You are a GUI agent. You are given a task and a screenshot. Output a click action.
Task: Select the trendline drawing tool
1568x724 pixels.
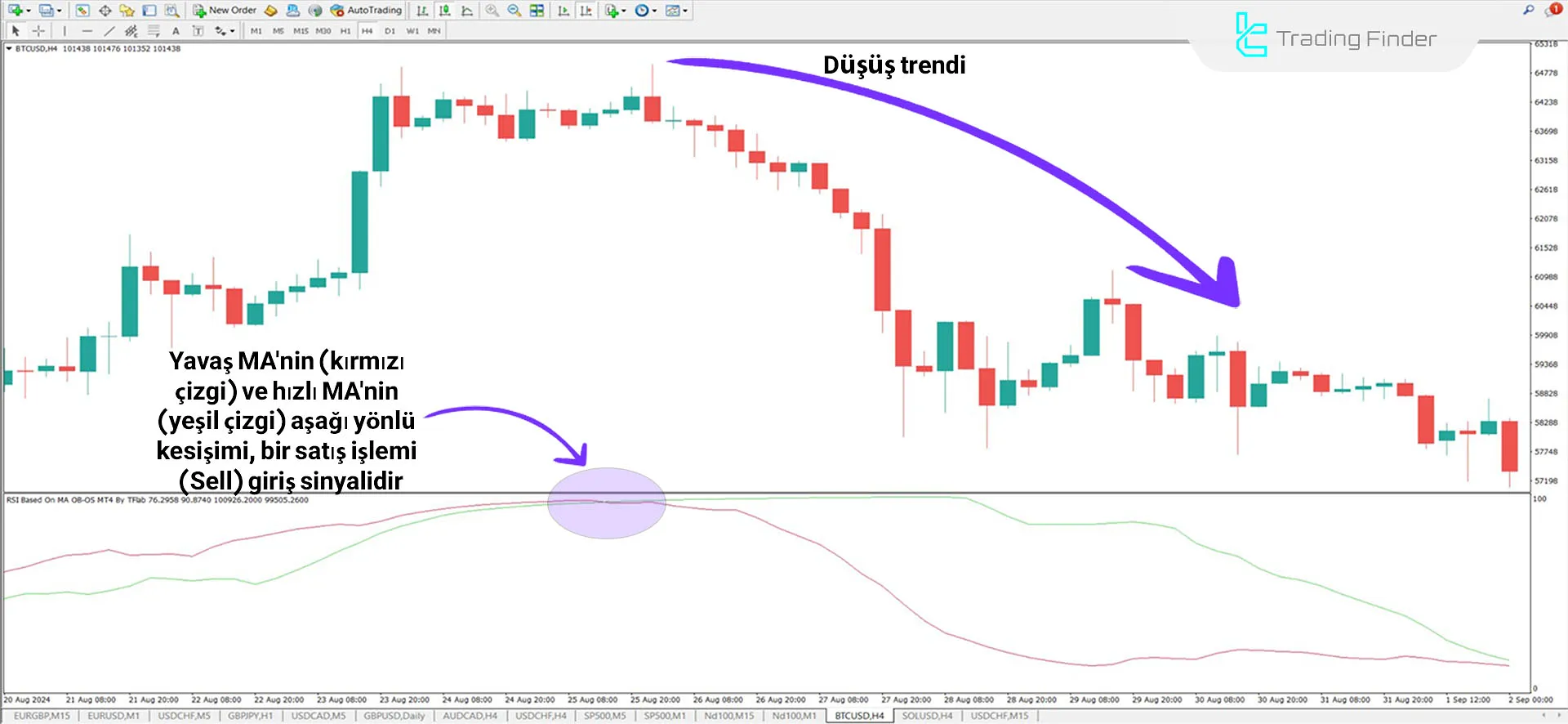pos(109,31)
